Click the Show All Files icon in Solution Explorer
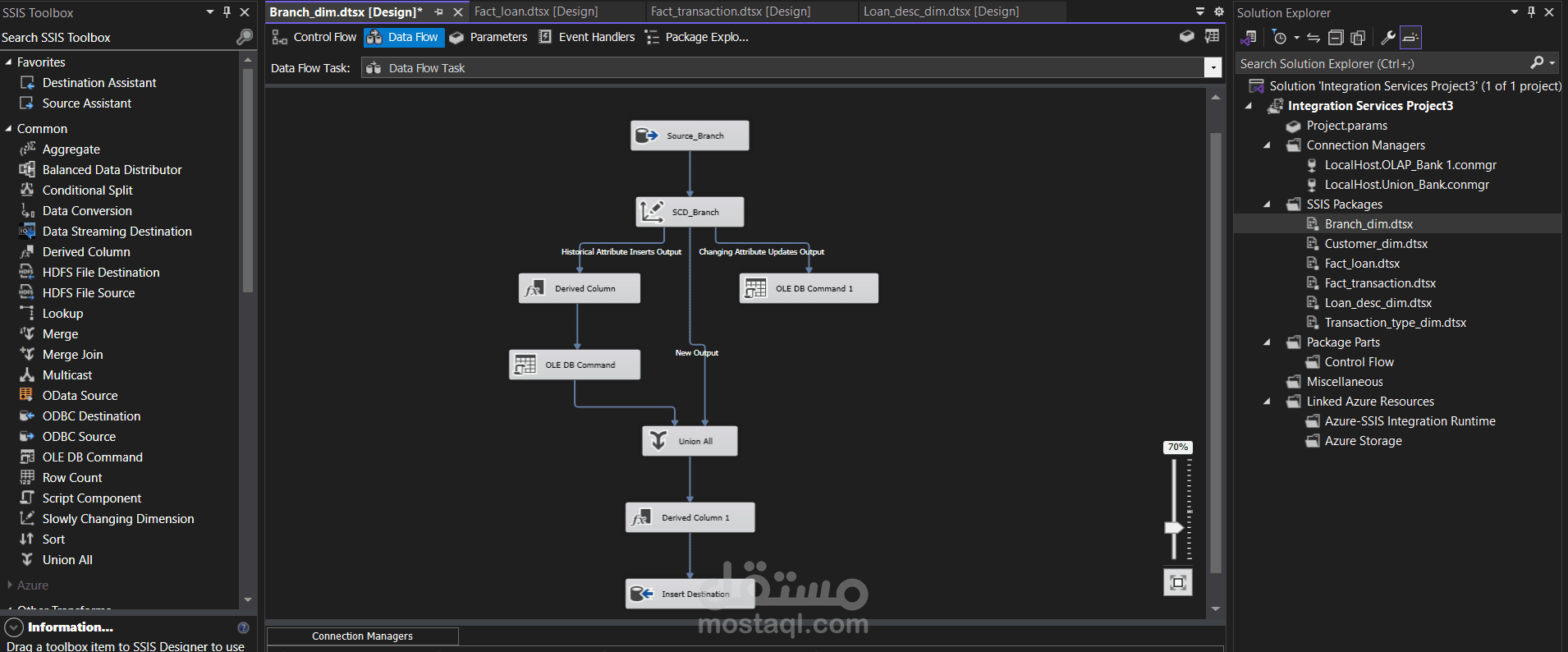This screenshot has height=652, width=1568. coord(1358,37)
